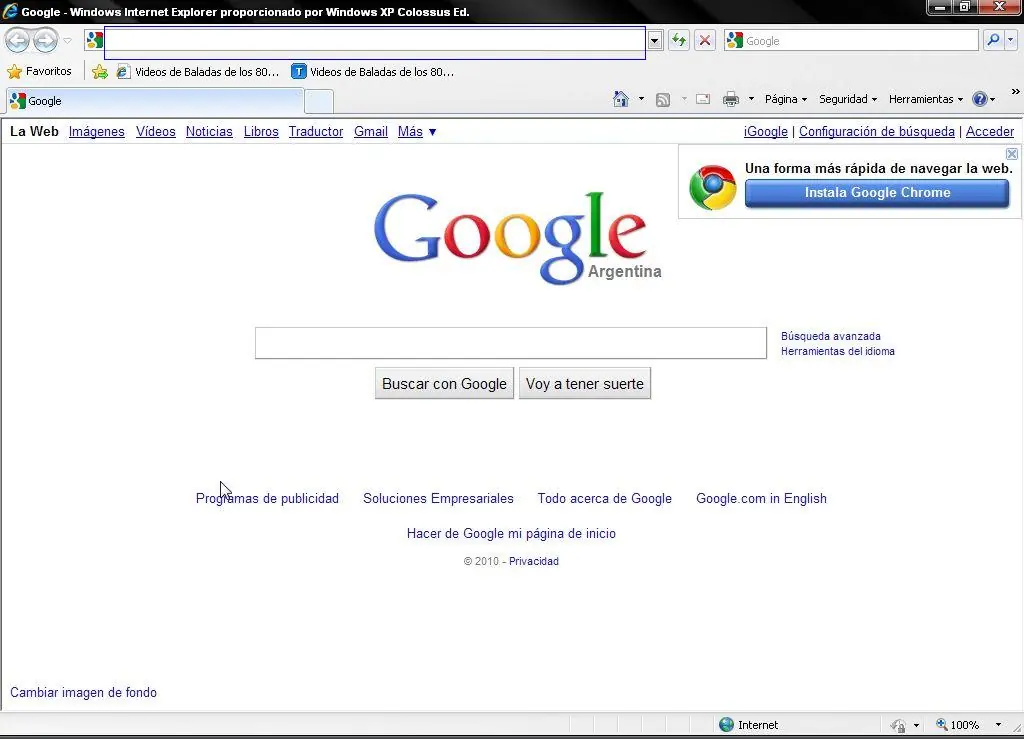This screenshot has width=1024, height=739.
Task: Click Cambiar imagen de fondo link
Action: tap(84, 693)
